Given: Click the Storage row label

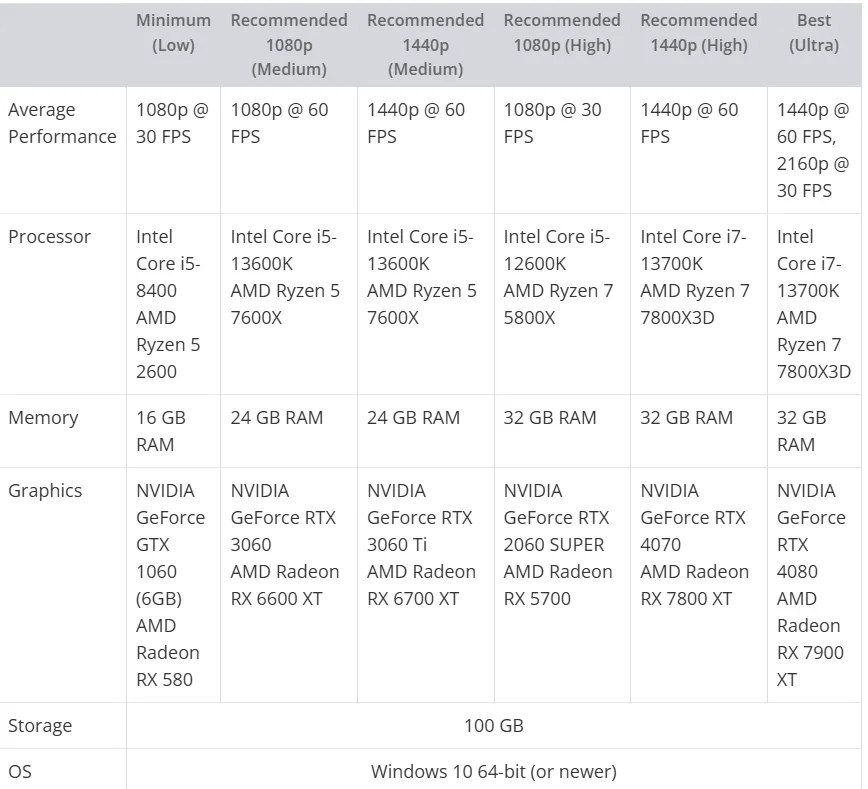Looking at the screenshot, I should click(x=40, y=725).
